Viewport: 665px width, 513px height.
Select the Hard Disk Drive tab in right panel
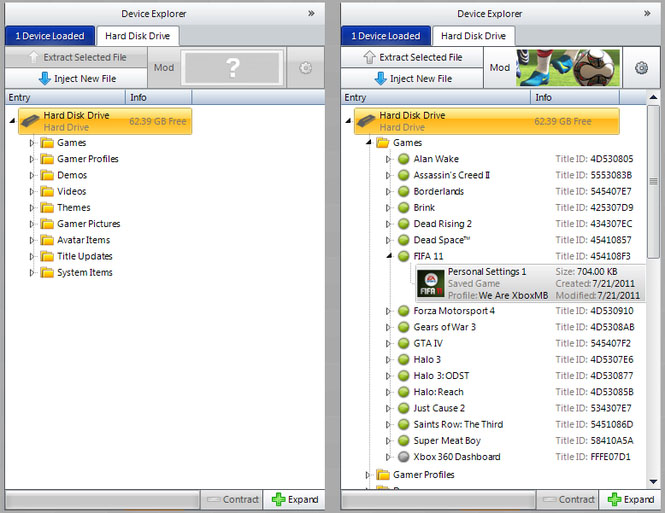pyautogui.click(x=473, y=36)
